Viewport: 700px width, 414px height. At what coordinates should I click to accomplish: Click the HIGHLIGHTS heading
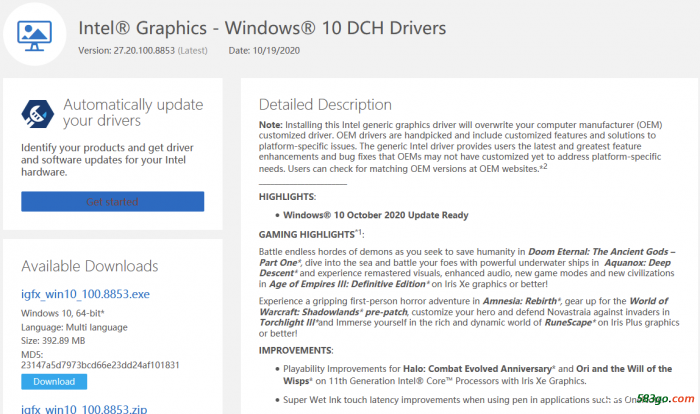click(x=287, y=197)
